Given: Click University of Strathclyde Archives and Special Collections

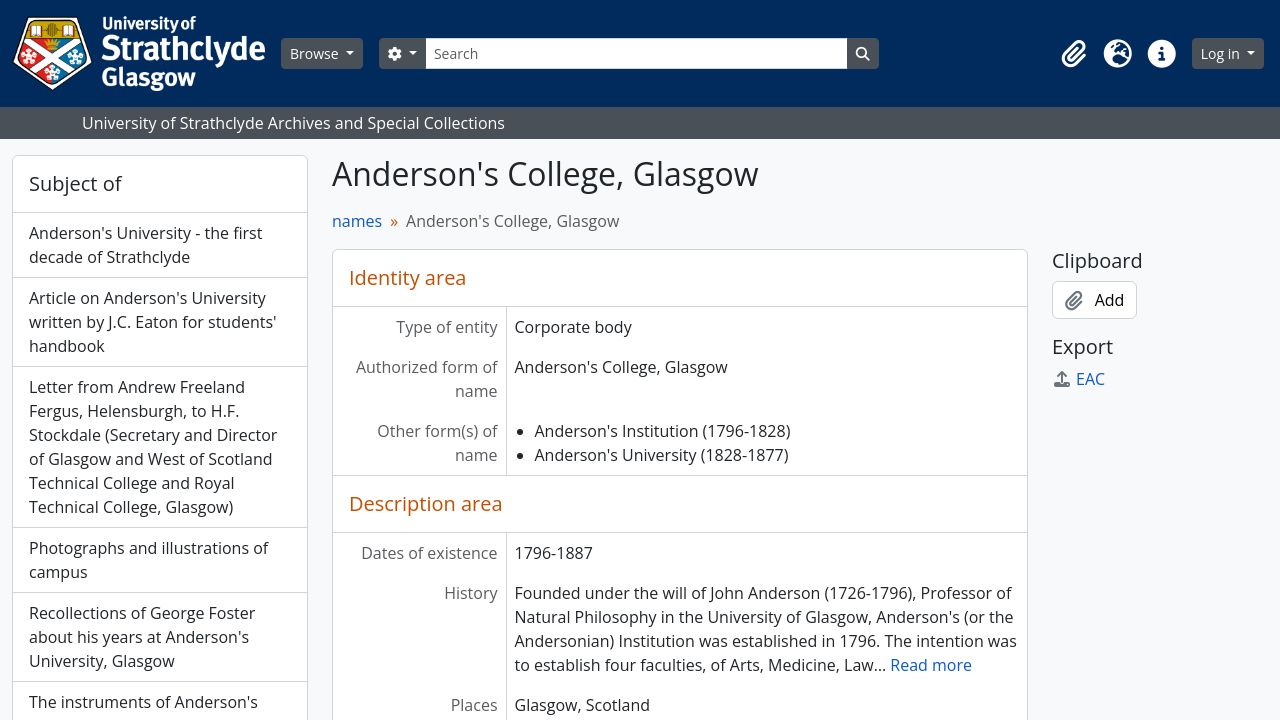Looking at the screenshot, I should coord(293,123).
